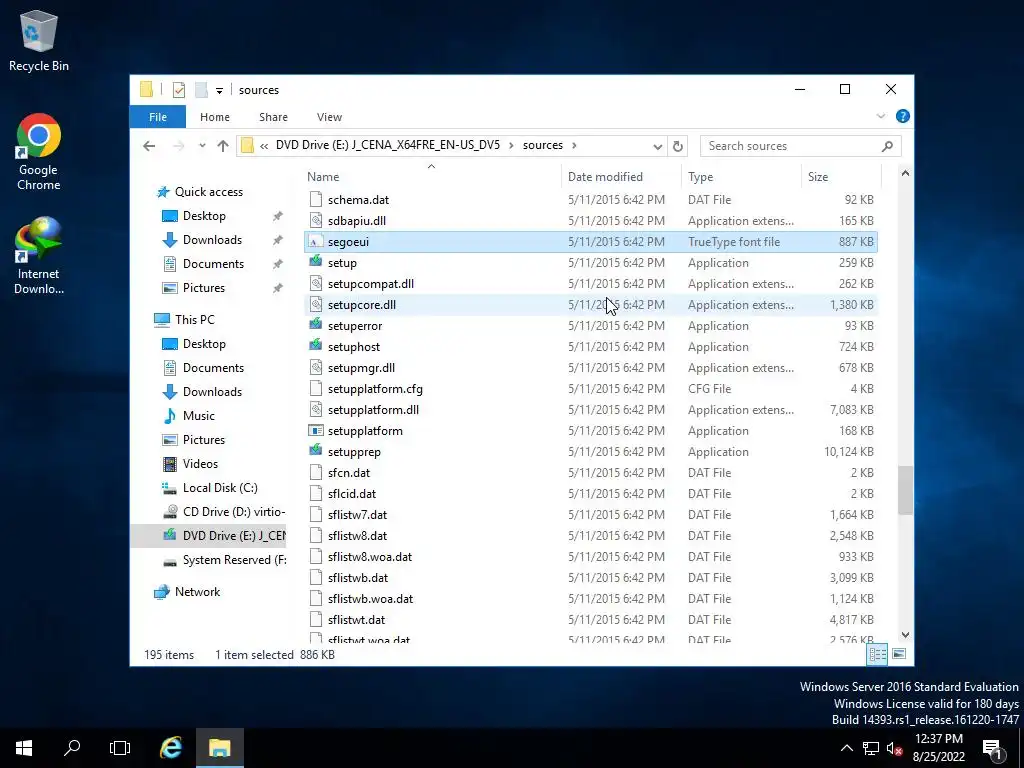The width and height of the screenshot is (1024, 768).
Task: Open Downloads under Quick access
Action: 212,240
